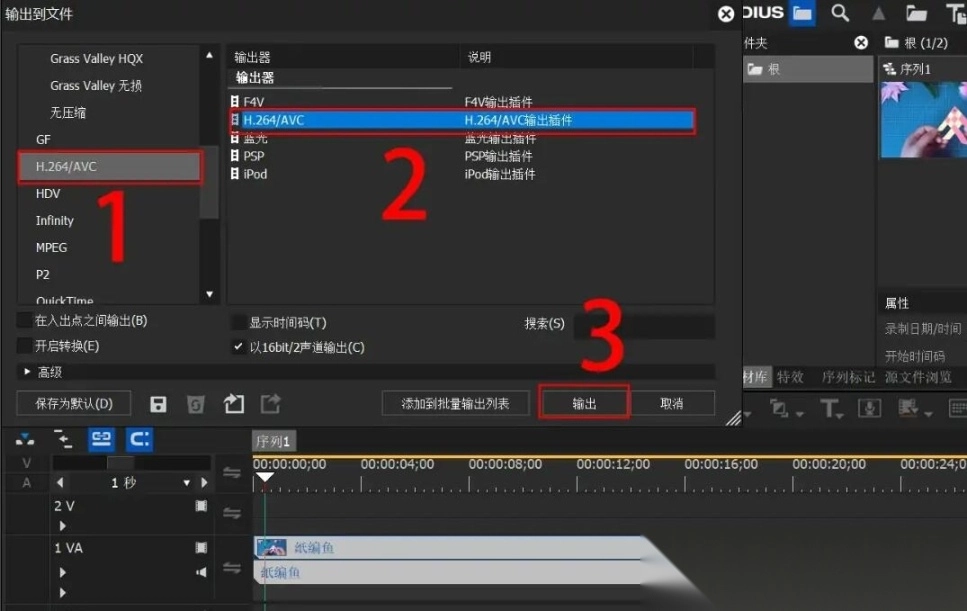Expand the 高级 advanced section
967x611 pixels.
[28, 372]
